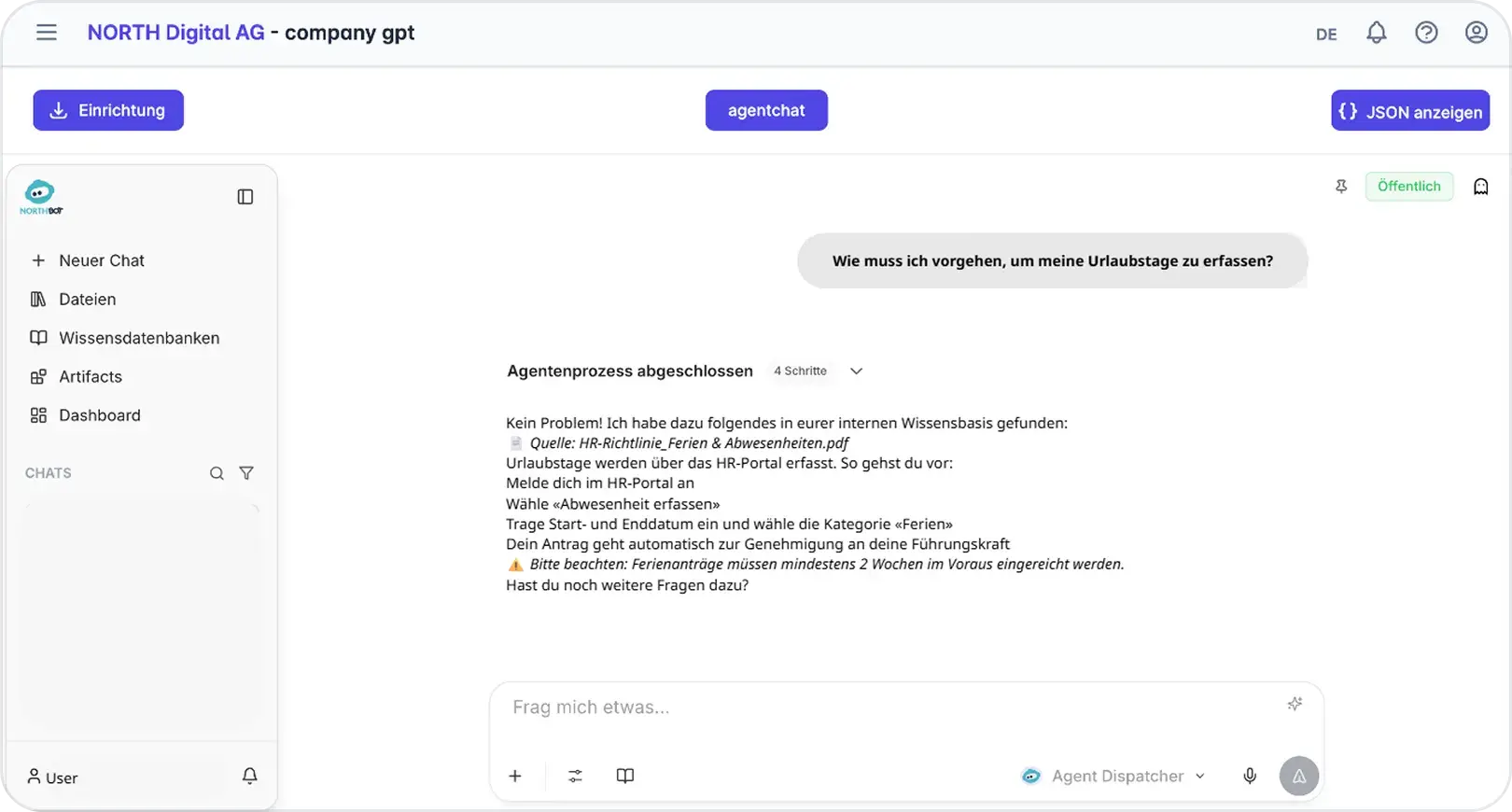Open header notifications bell
The image size is (1512, 812).
coord(1377,33)
